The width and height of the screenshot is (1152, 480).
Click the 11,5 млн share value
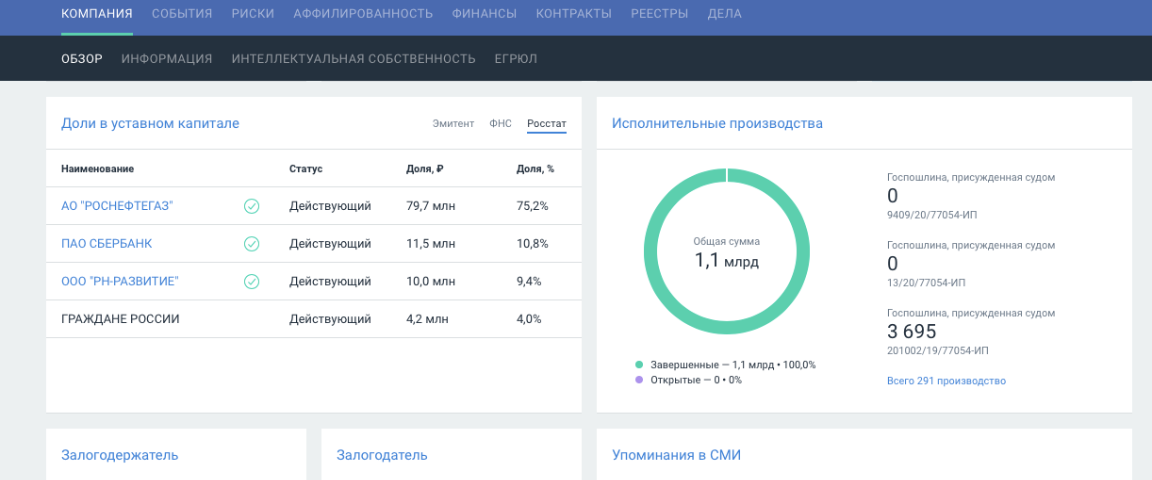430,244
